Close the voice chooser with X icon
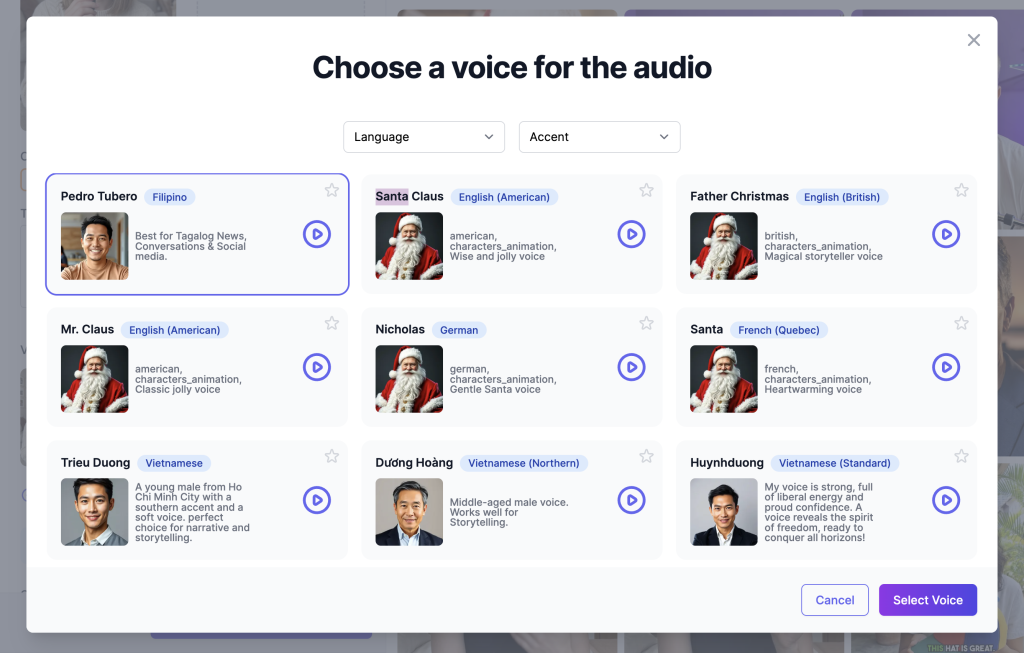The image size is (1024, 653). click(974, 40)
